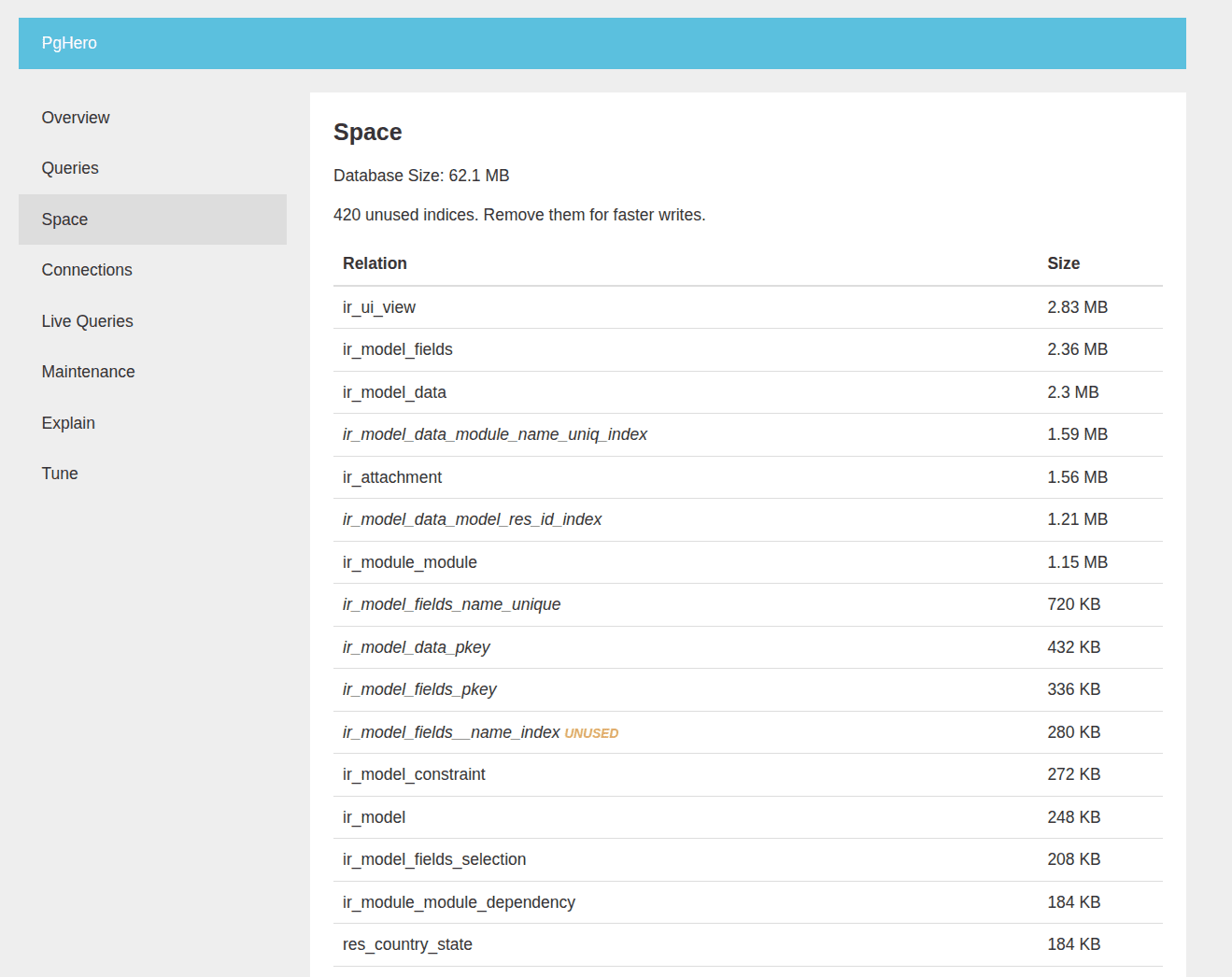Open the ir_module_module relation
1232x977 pixels.
[409, 561]
